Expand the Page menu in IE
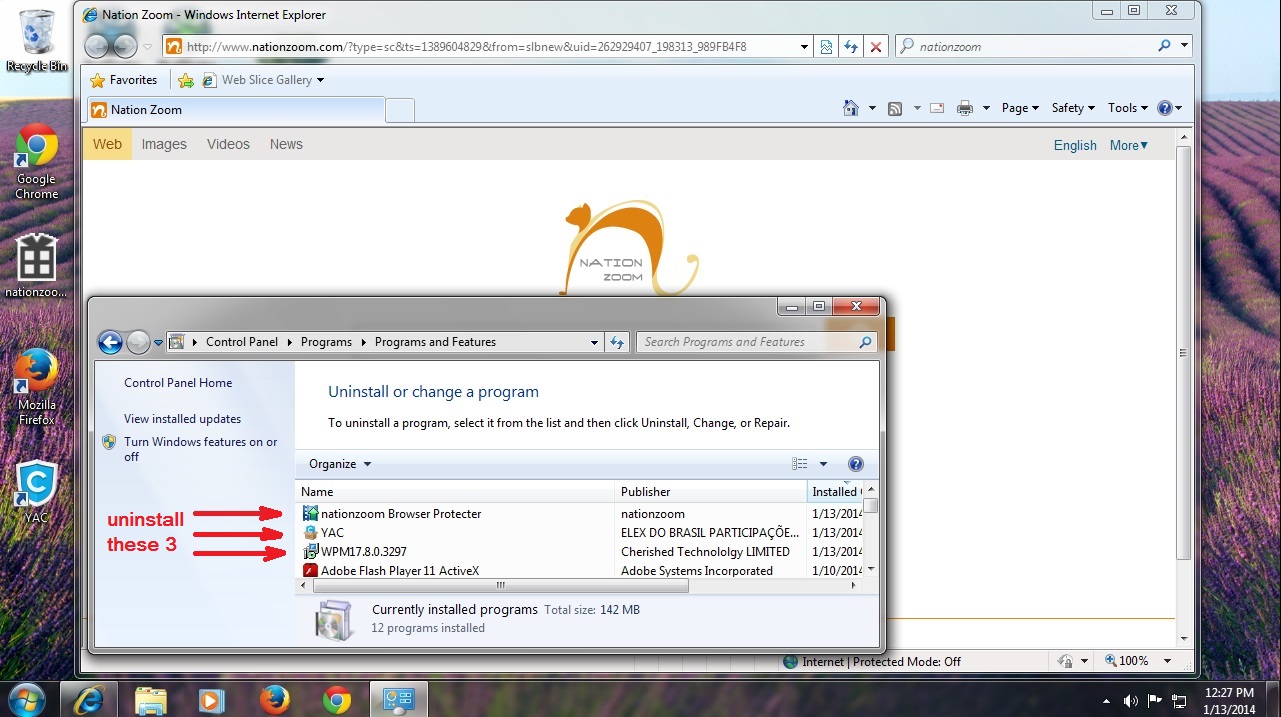 [x=1020, y=108]
